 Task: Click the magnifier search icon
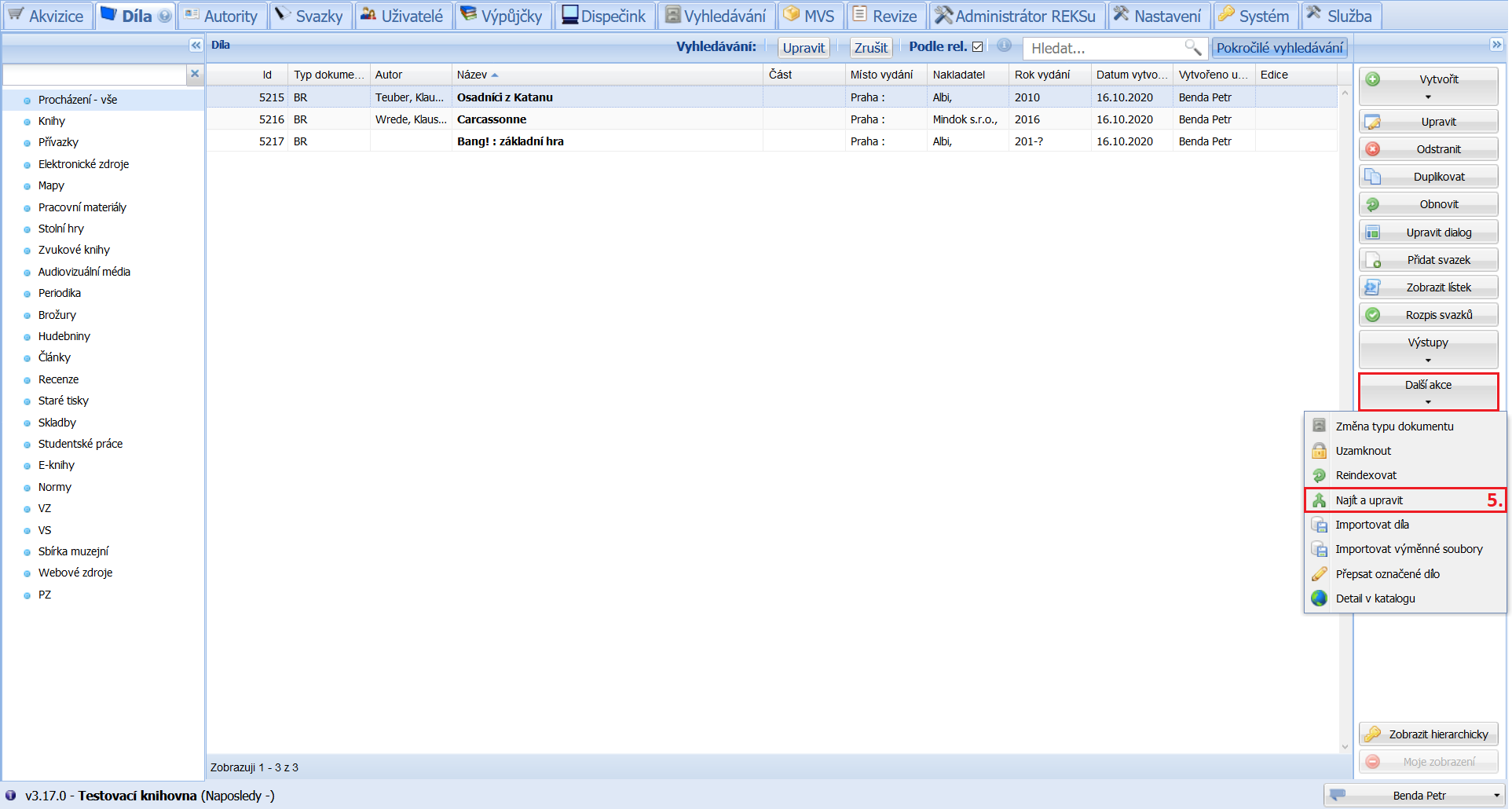tap(1192, 48)
